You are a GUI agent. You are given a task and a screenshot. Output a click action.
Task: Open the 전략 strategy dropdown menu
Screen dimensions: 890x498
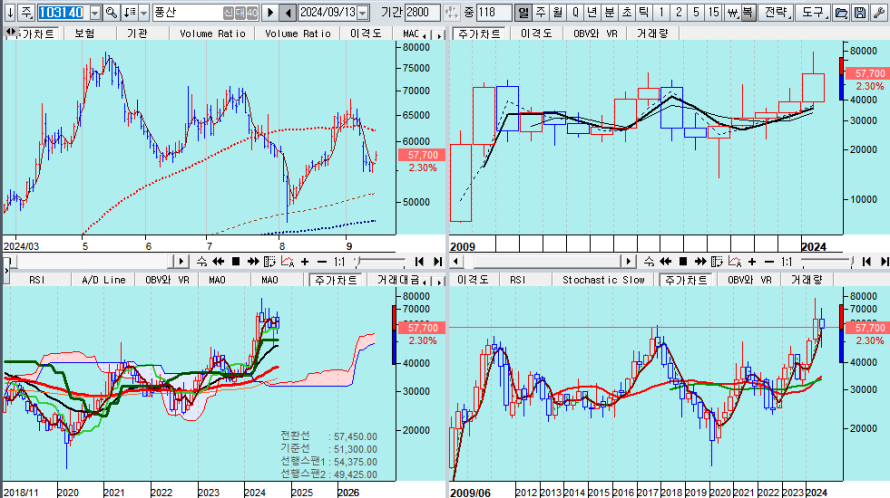777,12
